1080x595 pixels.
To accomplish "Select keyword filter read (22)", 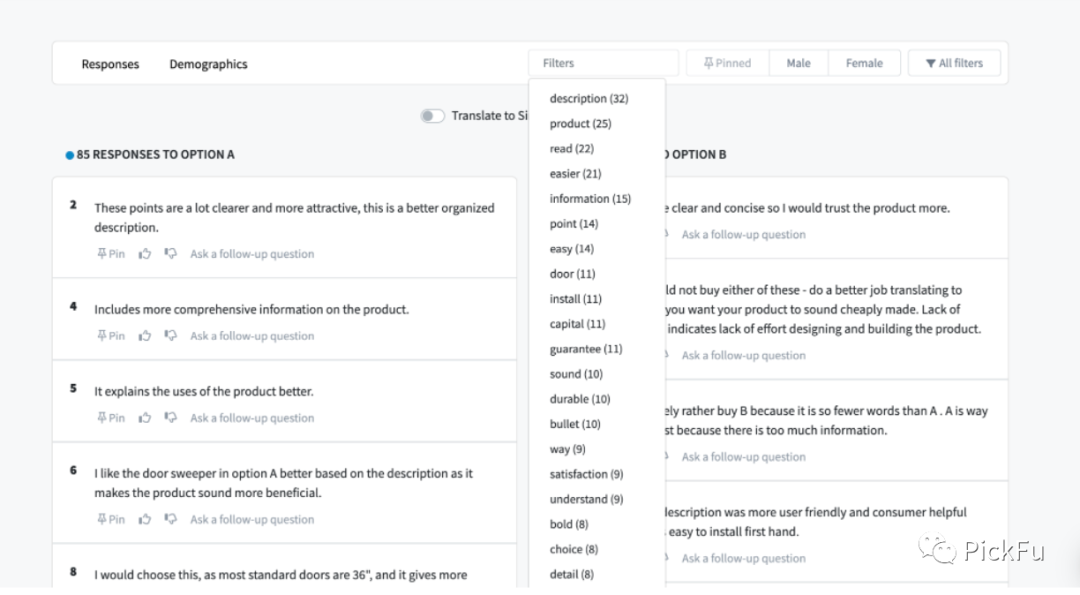I will (x=572, y=149).
